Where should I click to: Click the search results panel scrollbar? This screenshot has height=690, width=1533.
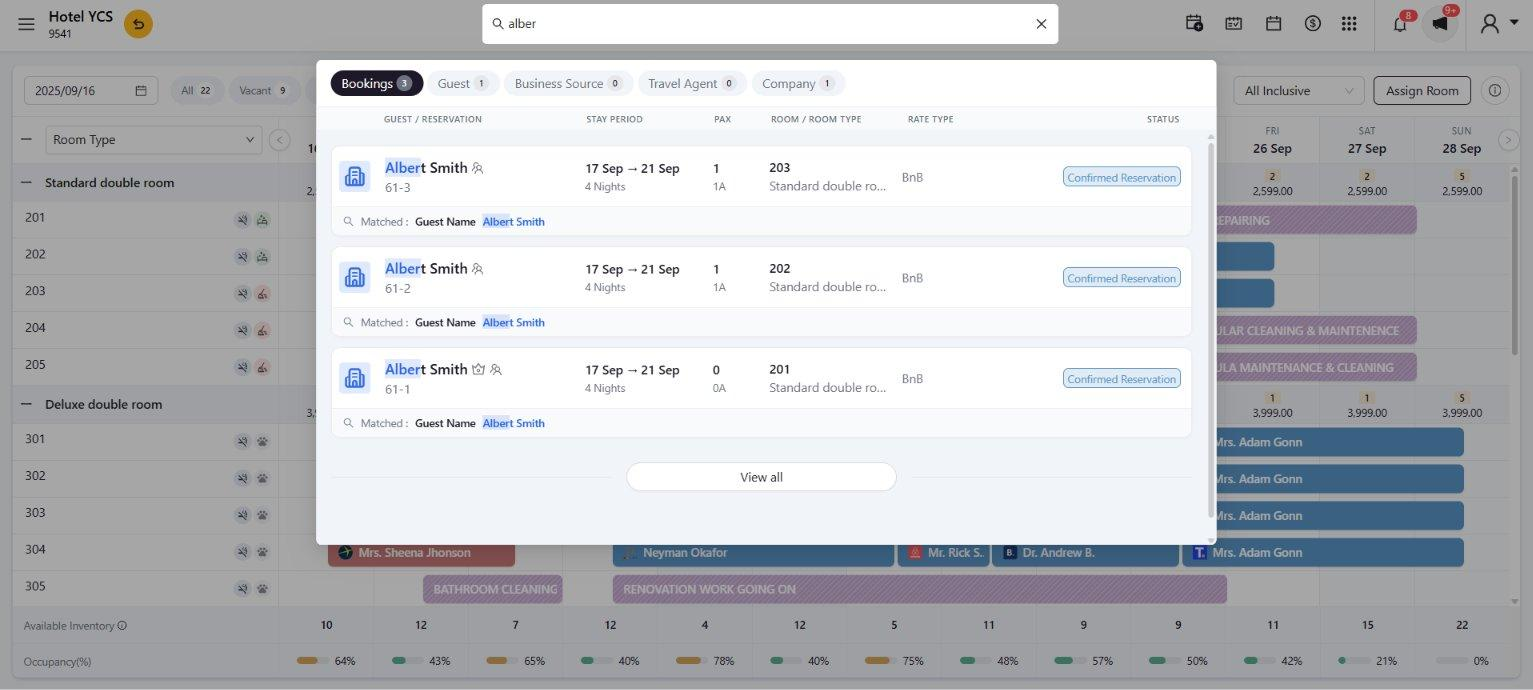click(1212, 330)
